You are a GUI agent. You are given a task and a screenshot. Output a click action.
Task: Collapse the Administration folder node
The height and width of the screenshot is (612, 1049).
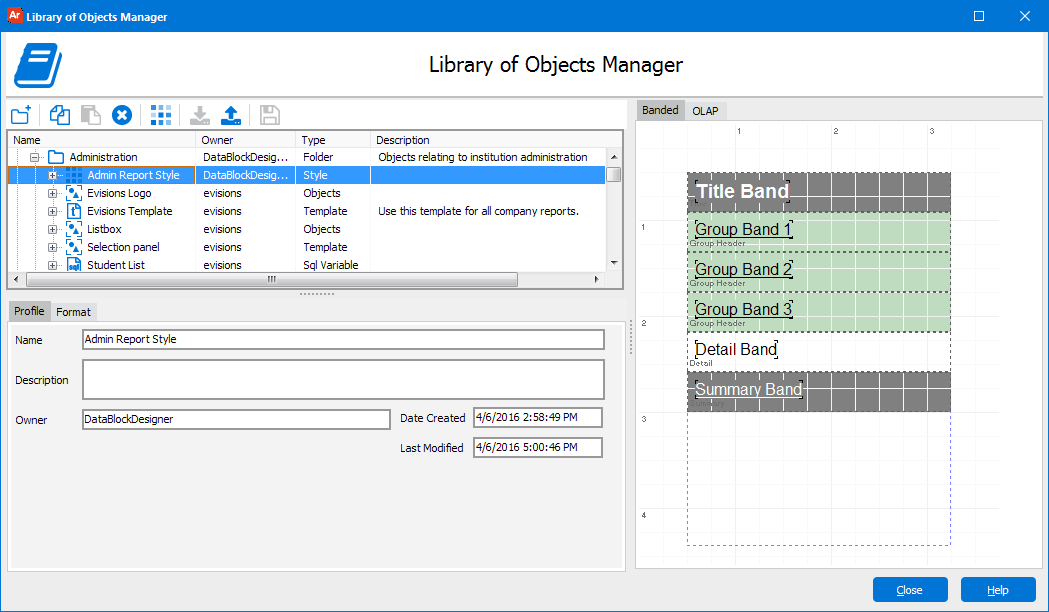click(x=35, y=156)
